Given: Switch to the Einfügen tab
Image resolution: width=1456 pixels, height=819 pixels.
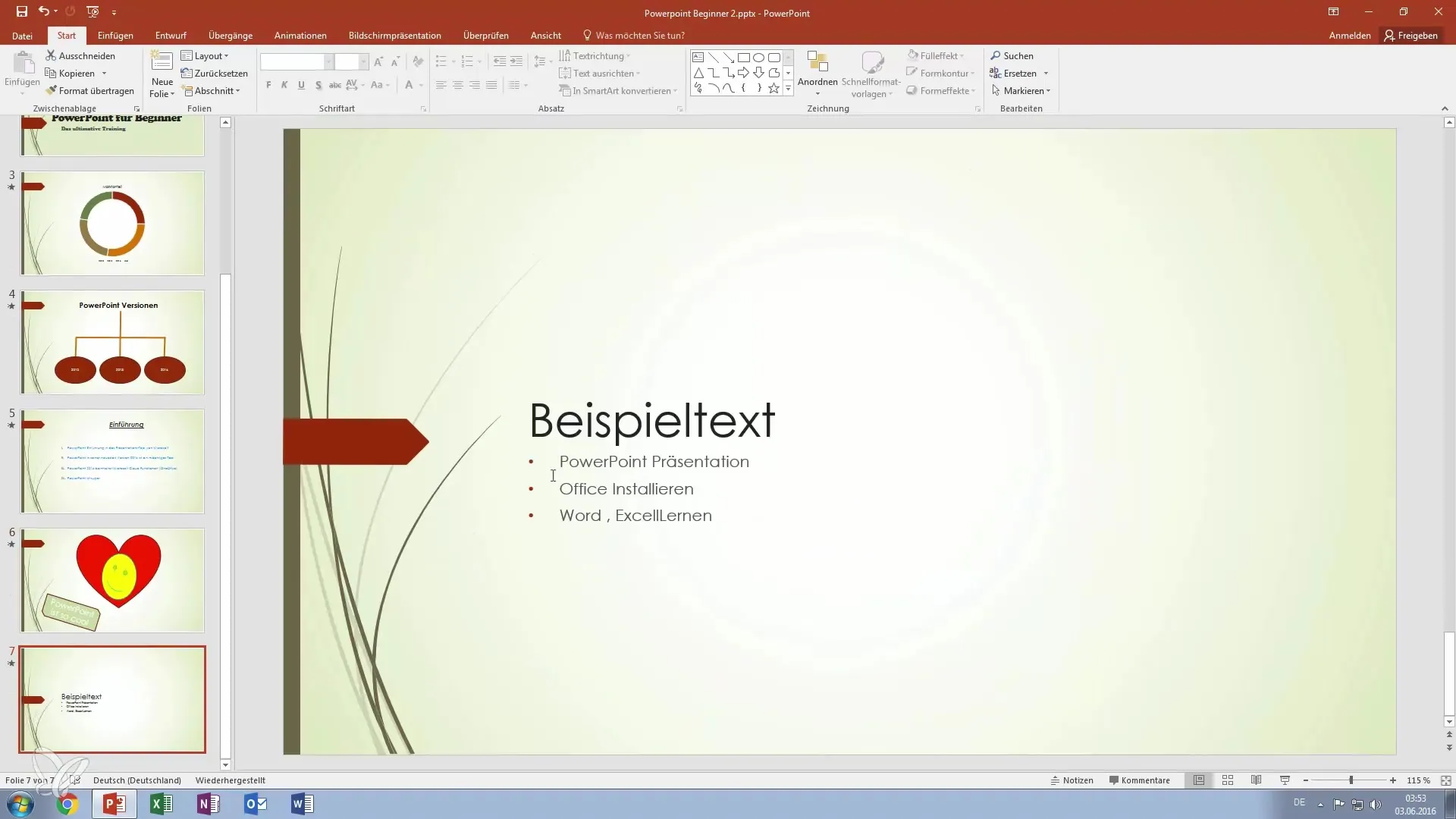Looking at the screenshot, I should [115, 36].
